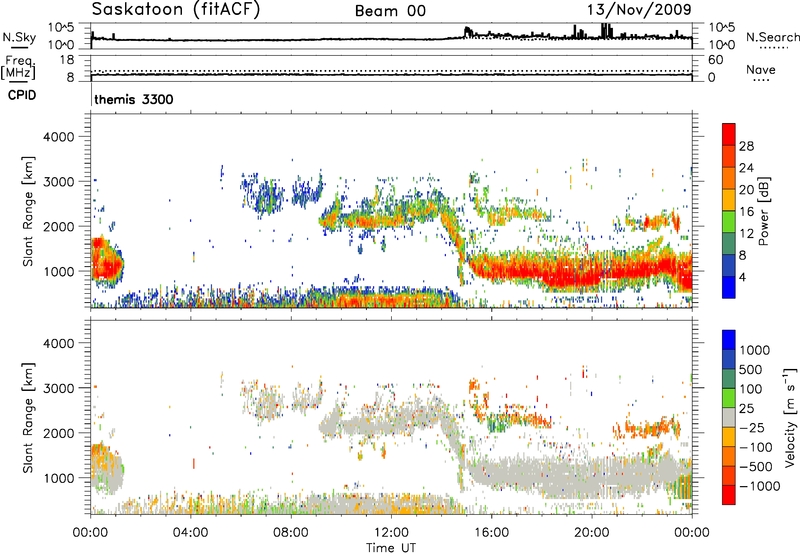Click the "Time UT" axis label

point(391,548)
